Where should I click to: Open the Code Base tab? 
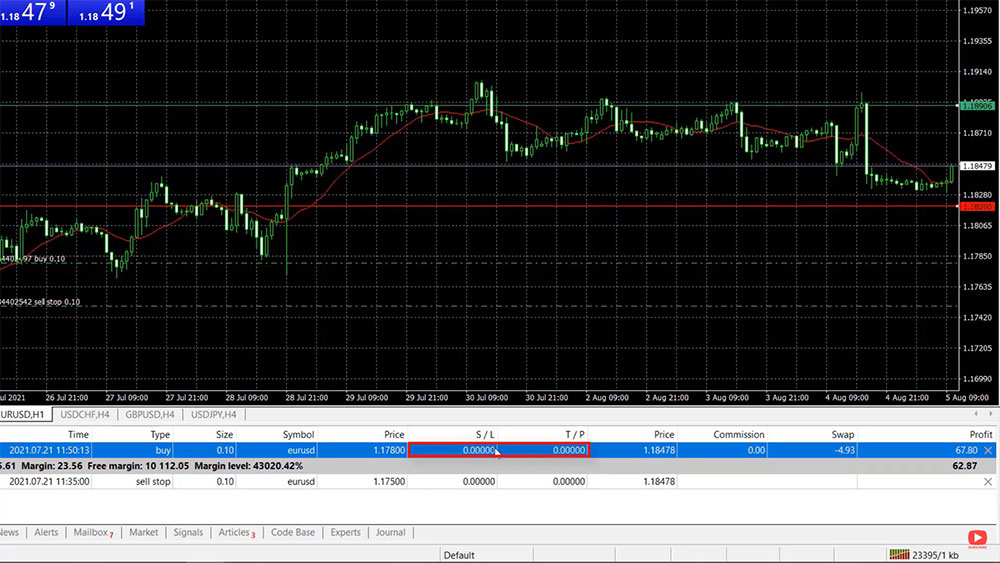(292, 533)
